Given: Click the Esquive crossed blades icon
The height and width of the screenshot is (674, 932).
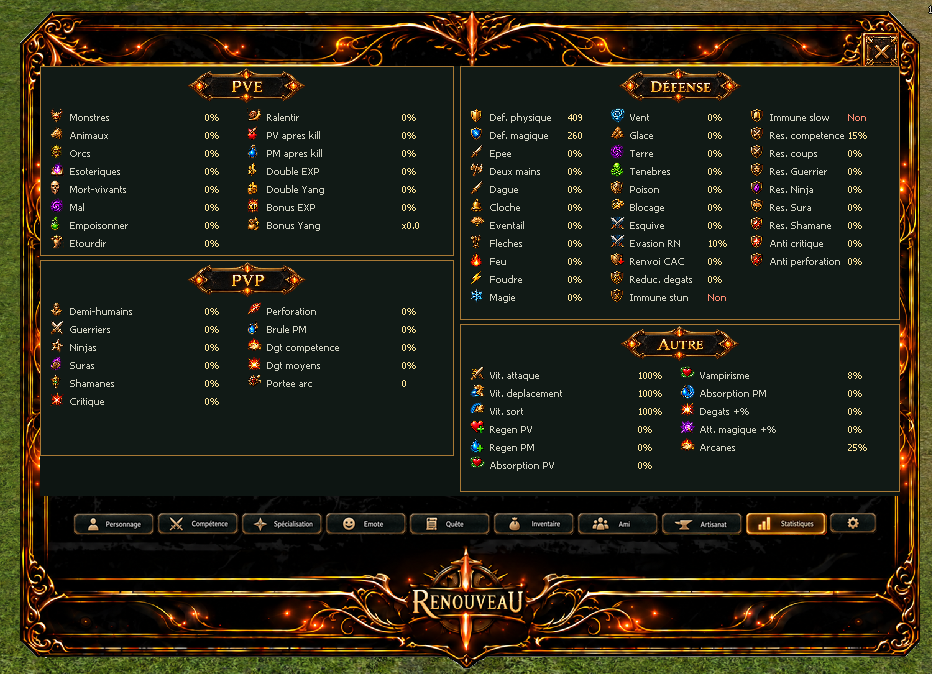Looking at the screenshot, I should coord(617,224).
